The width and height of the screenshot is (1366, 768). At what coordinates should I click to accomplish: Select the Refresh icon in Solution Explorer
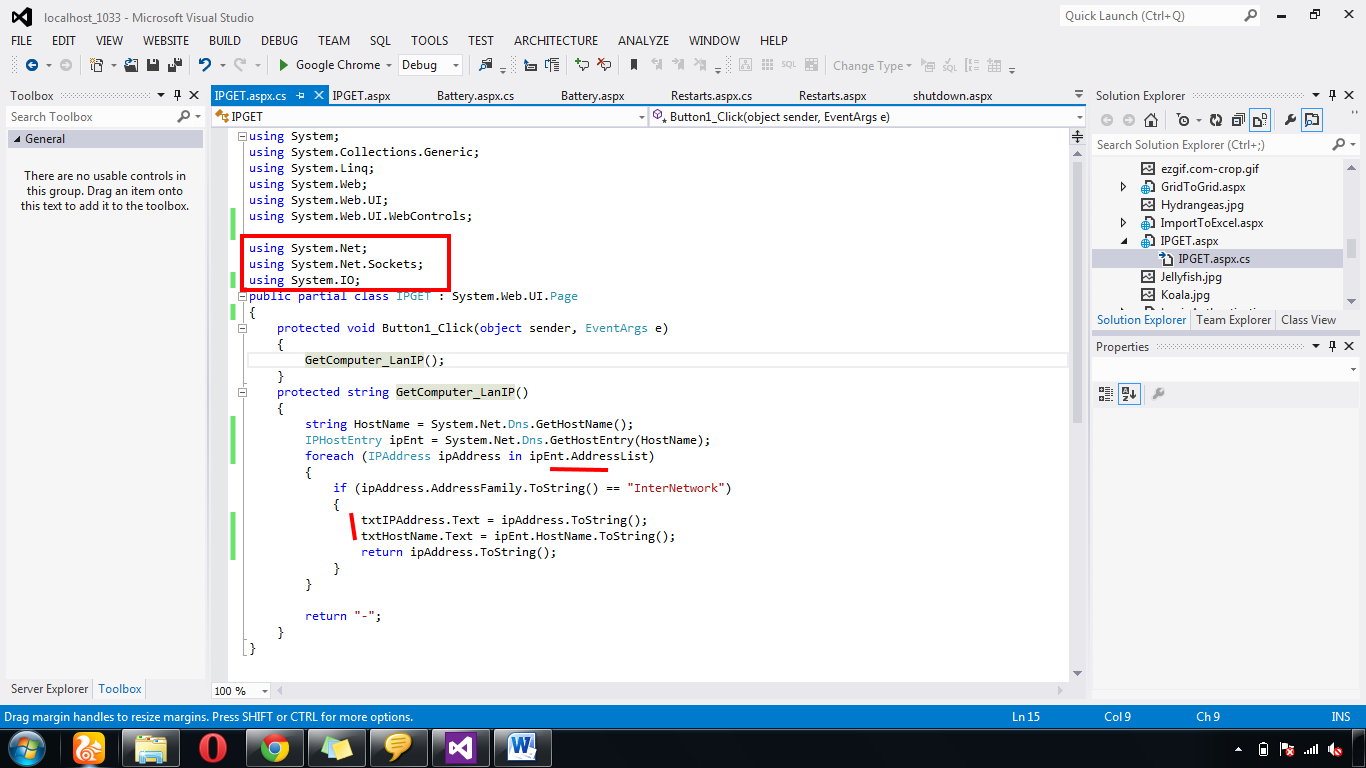tap(1216, 121)
